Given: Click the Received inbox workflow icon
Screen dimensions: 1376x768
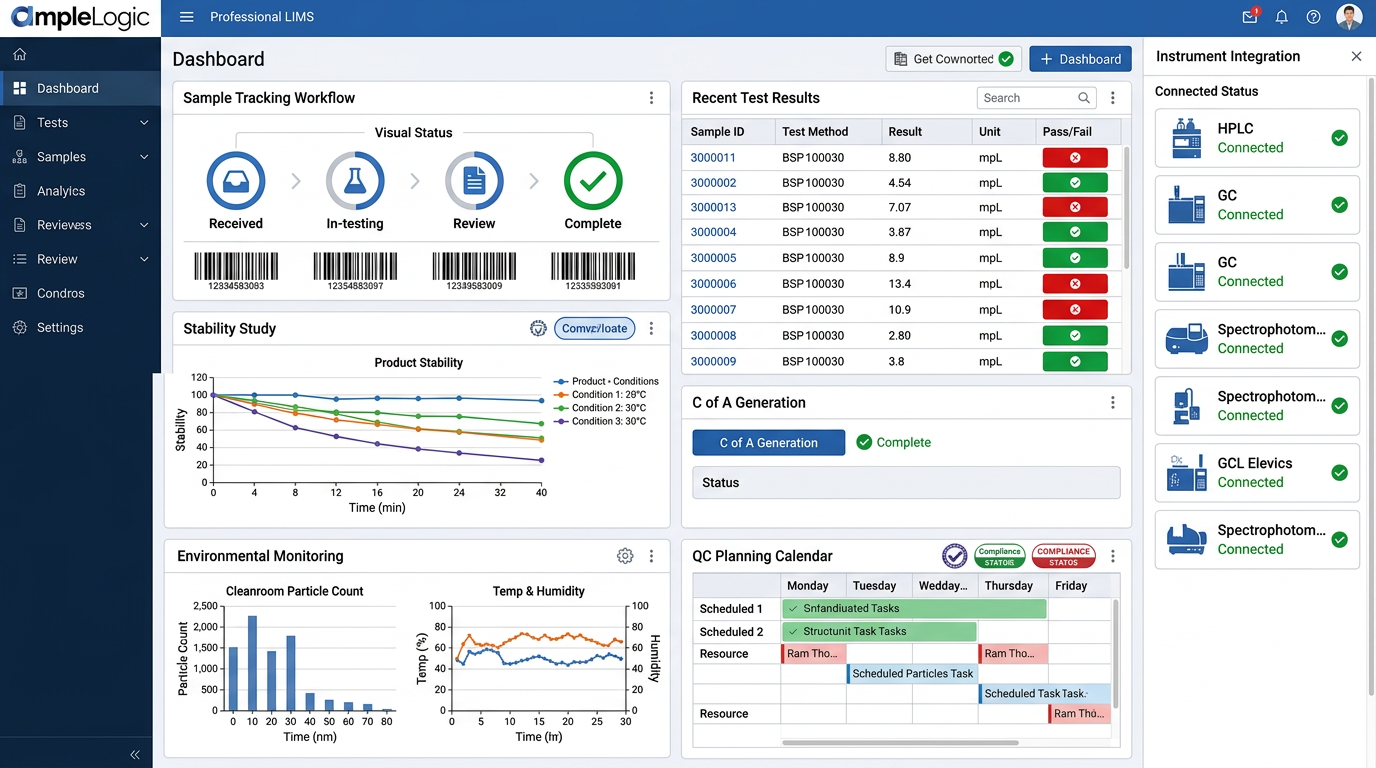Looking at the screenshot, I should [x=236, y=181].
